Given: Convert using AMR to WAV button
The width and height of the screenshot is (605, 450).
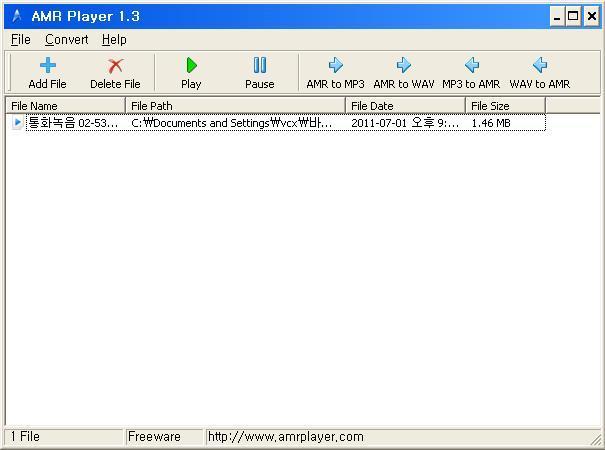Looking at the screenshot, I should click(x=404, y=73).
